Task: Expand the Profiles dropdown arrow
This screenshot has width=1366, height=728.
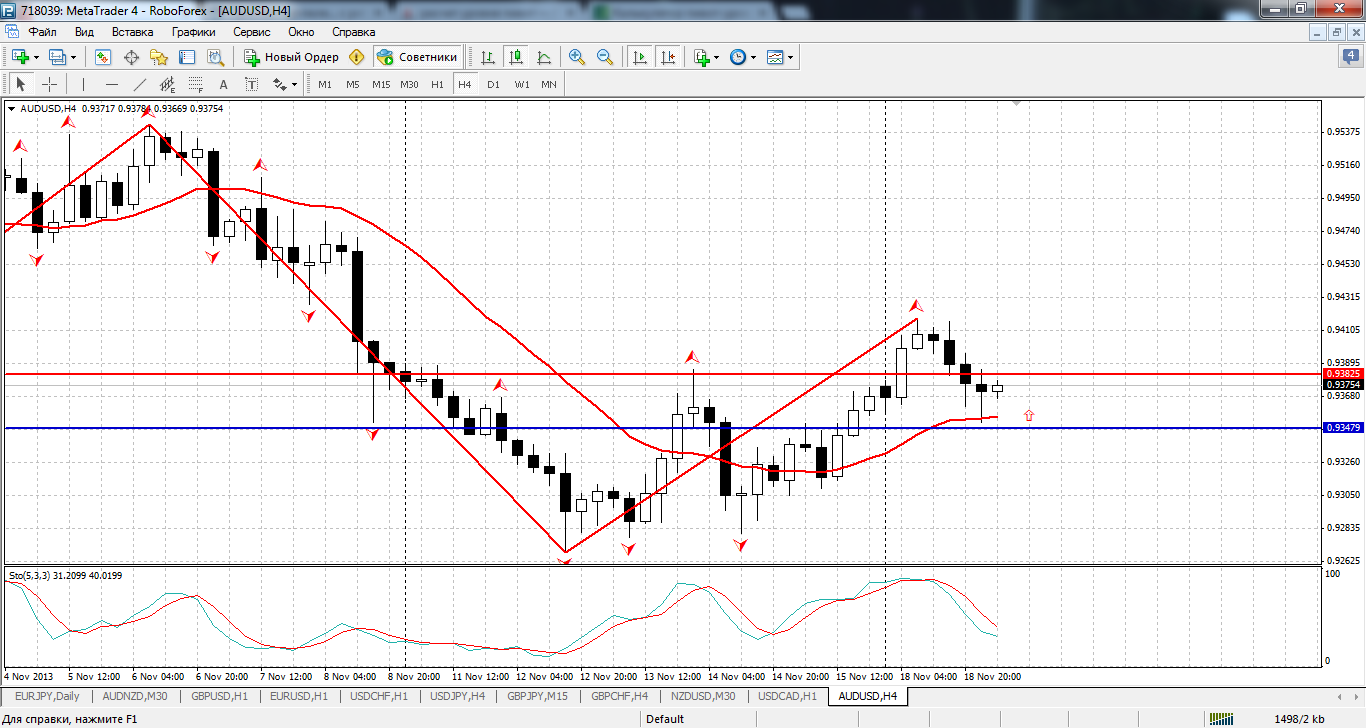Action: (73, 57)
